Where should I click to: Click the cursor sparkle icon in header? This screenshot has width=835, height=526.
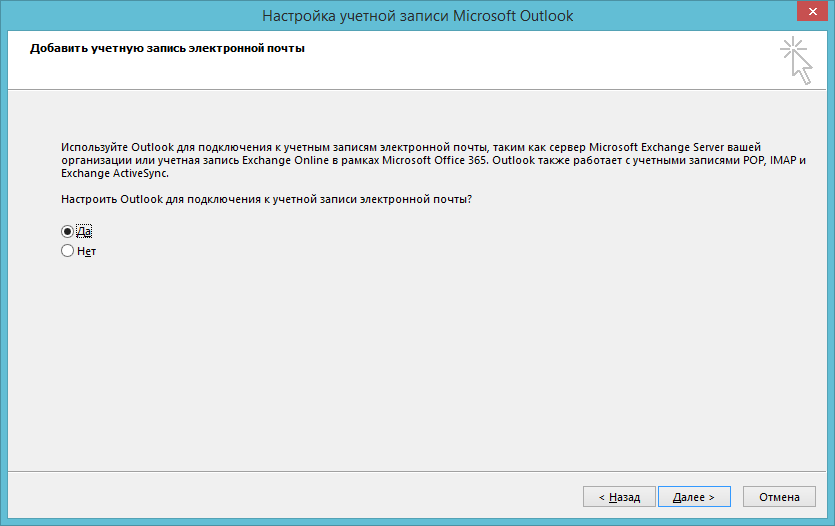(795, 59)
